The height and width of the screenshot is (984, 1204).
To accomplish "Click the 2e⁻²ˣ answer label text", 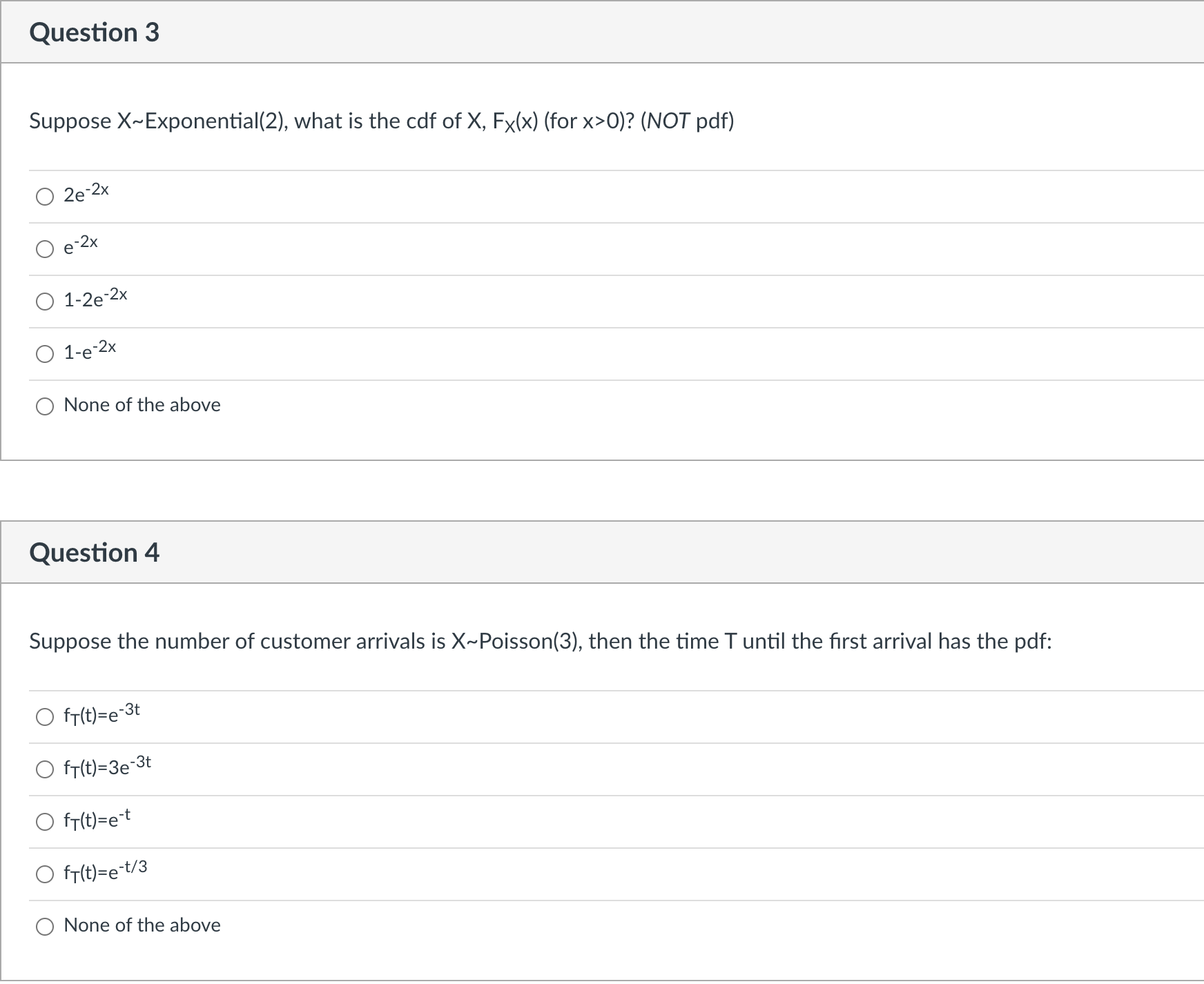I will point(86,195).
